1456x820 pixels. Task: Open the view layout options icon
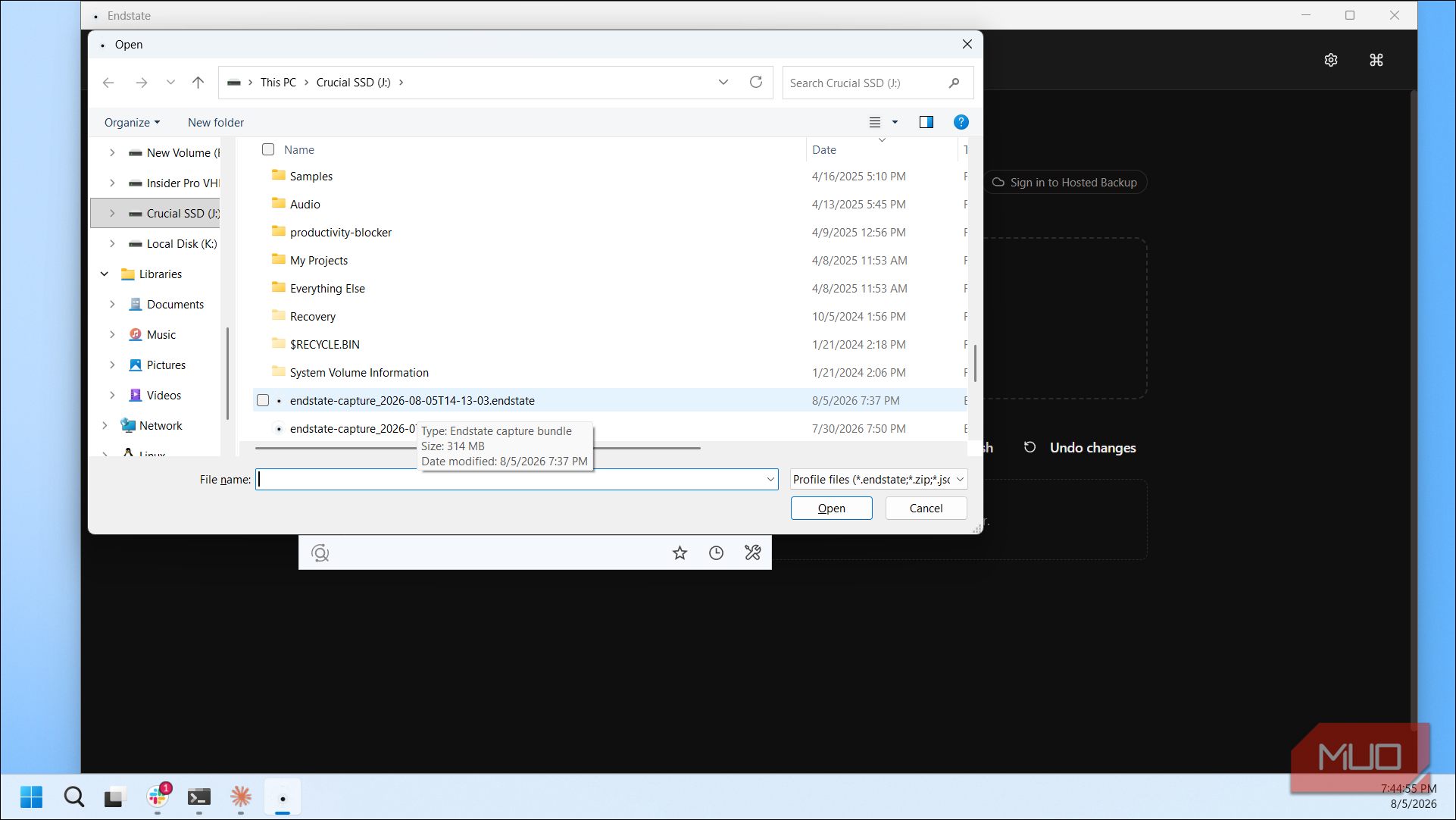pyautogui.click(x=875, y=122)
